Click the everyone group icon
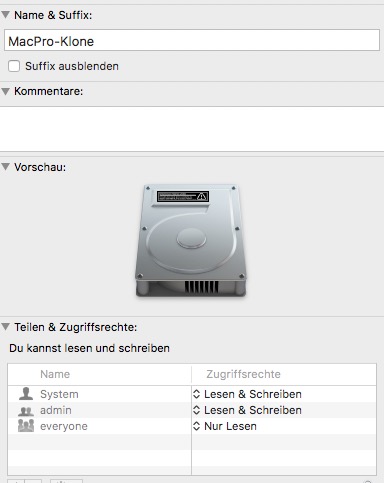384x483 pixels. [26, 426]
